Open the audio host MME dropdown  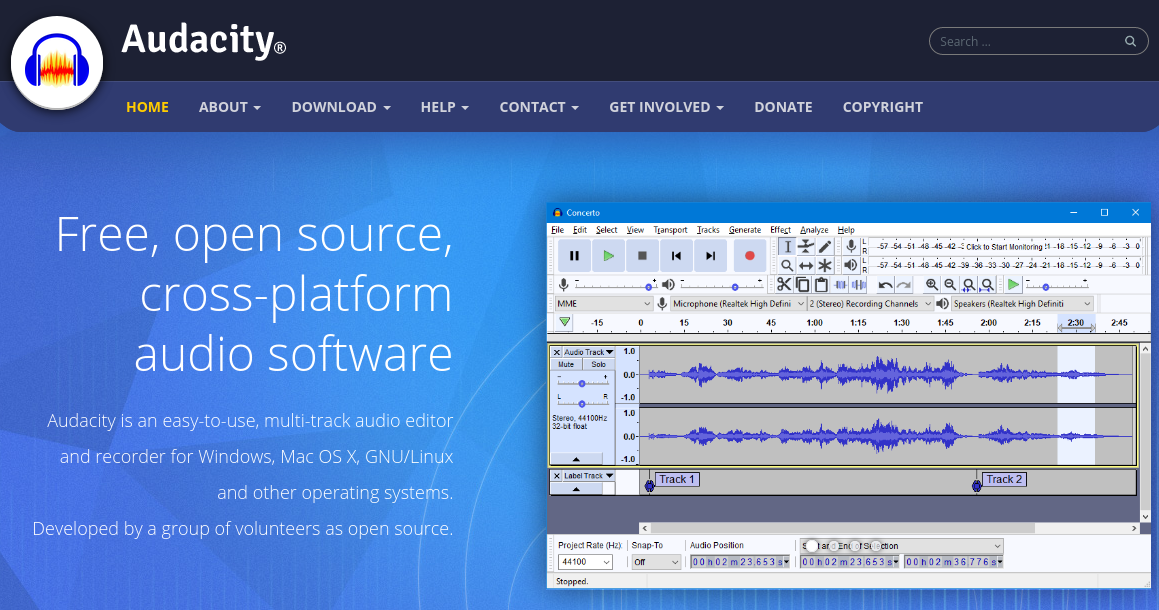pos(604,304)
